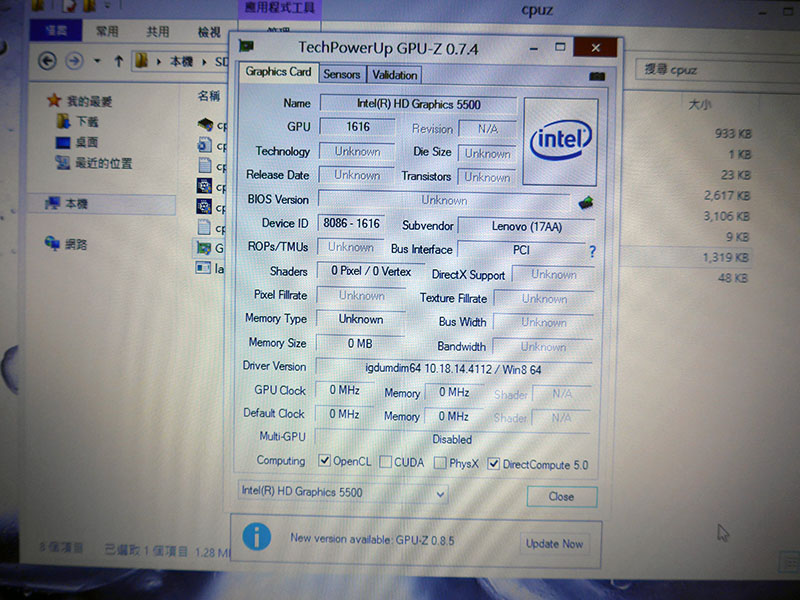Toggle the PhysX checkbox

click(441, 463)
